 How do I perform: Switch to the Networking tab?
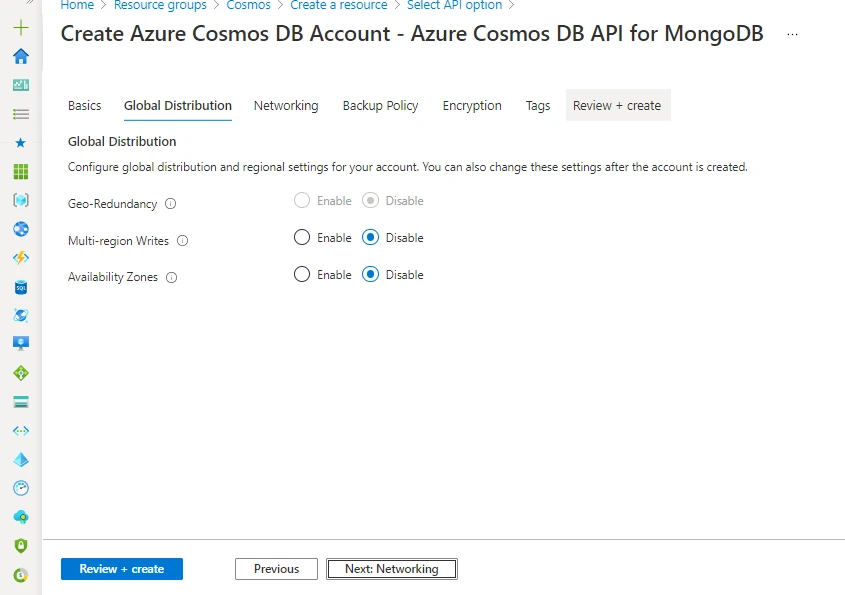(286, 105)
